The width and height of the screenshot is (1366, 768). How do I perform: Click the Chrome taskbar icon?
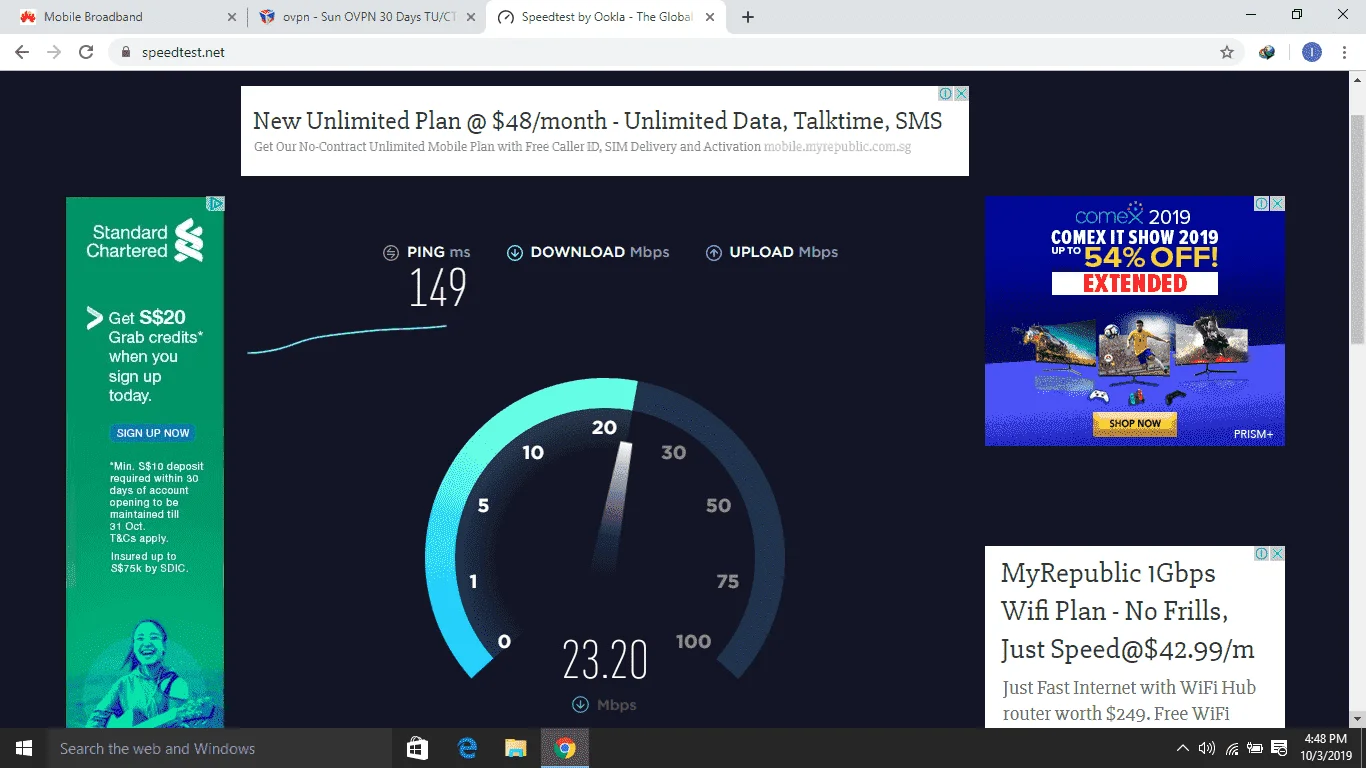(565, 748)
